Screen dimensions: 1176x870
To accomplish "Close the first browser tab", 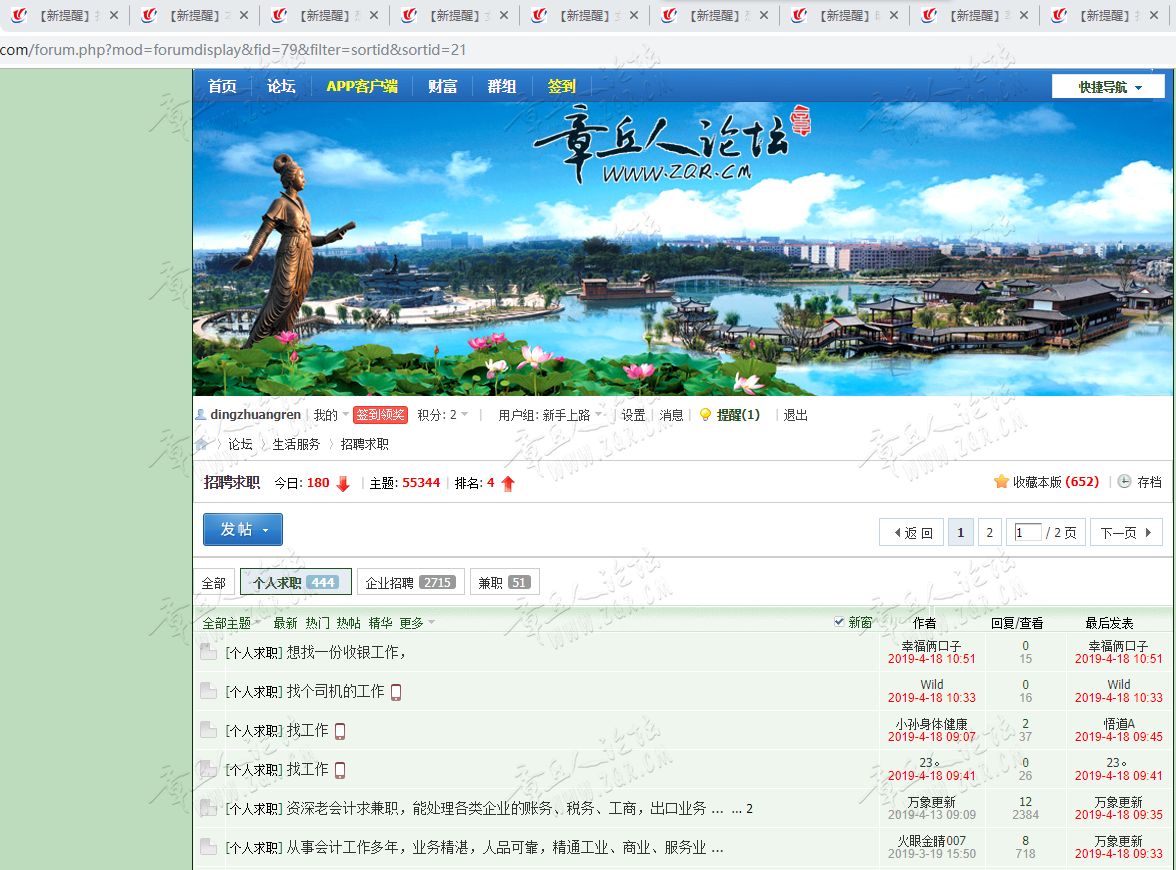I will [114, 15].
